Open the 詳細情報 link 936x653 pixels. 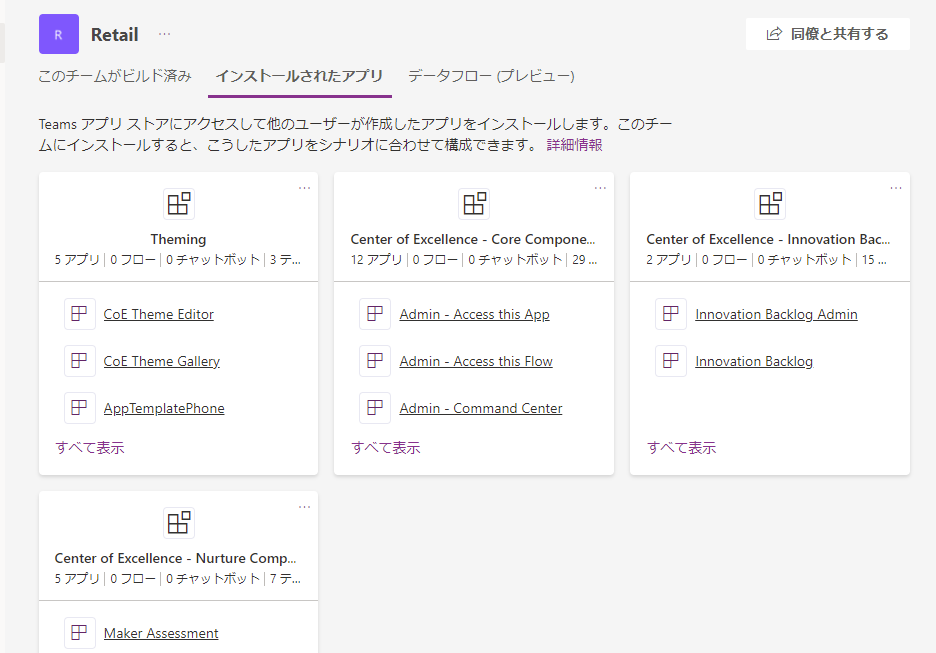[574, 145]
